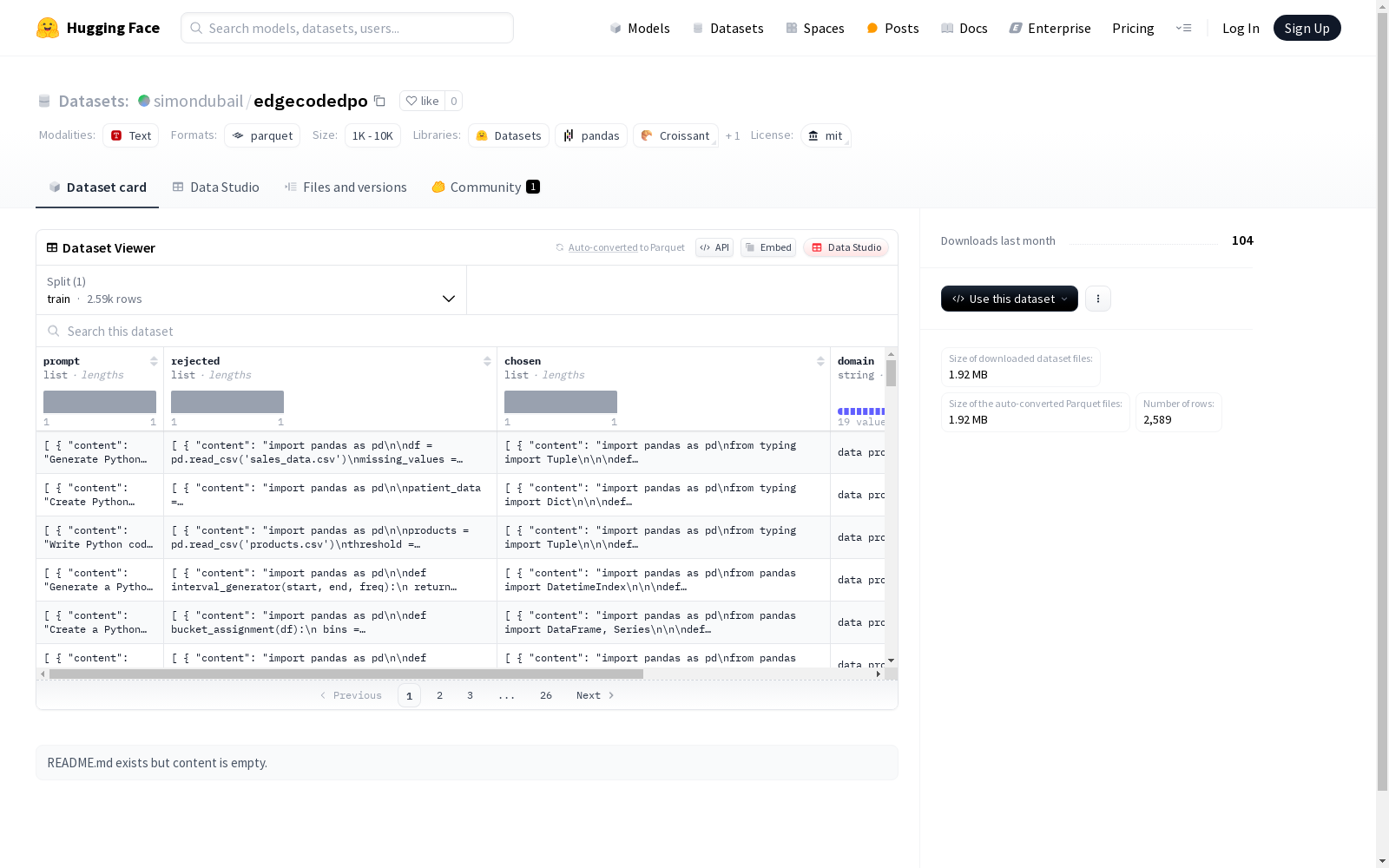Open Docs in the top navigation
This screenshot has height=868, width=1389.
(x=964, y=28)
